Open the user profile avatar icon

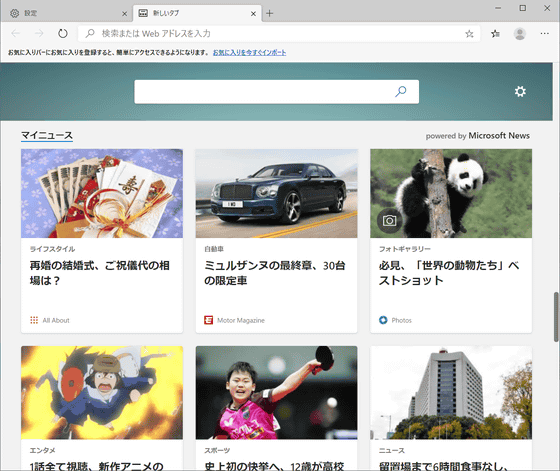(520, 34)
